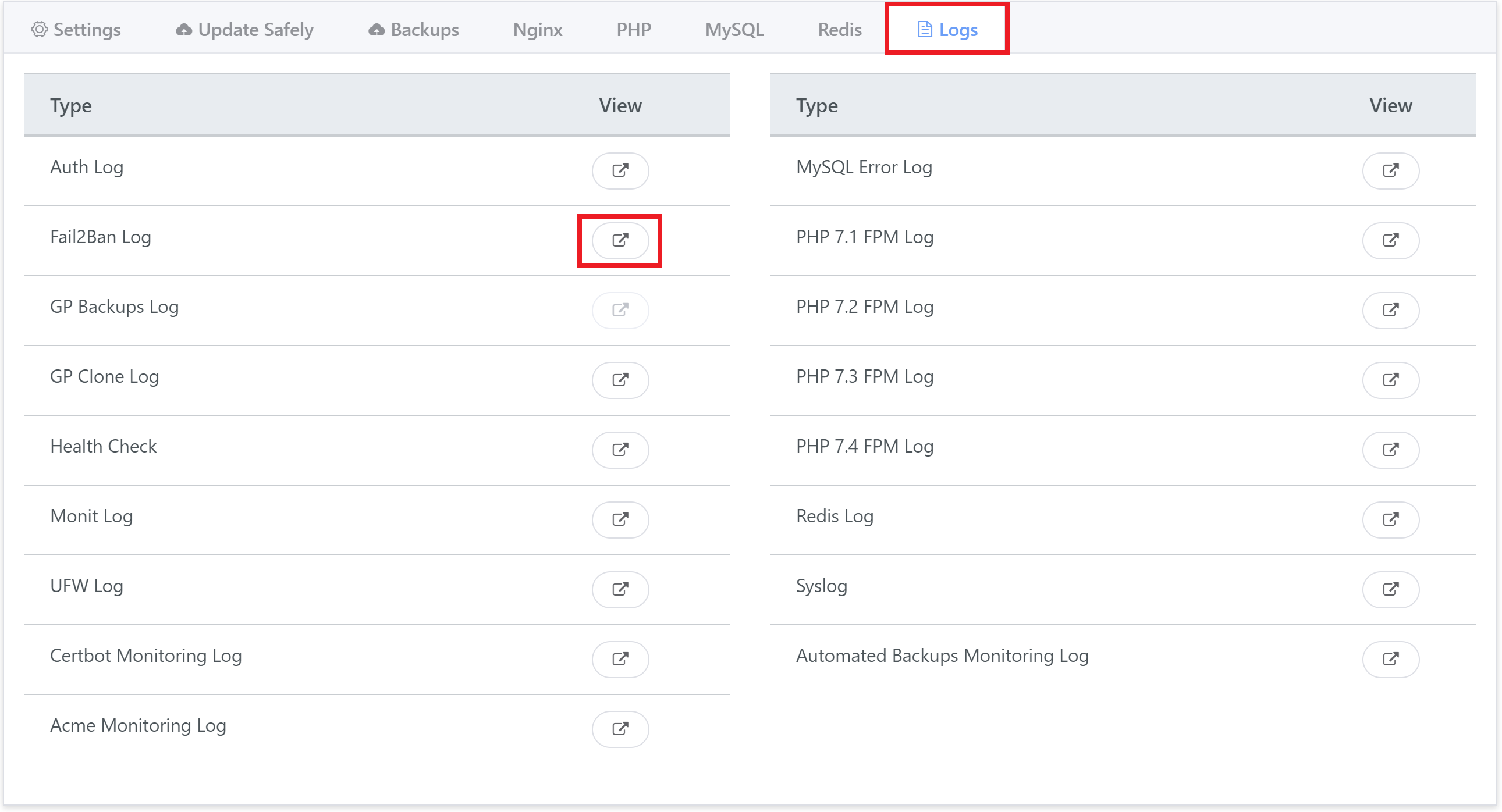Click the Type header in left table
This screenshot has height=812, width=1502.
[x=71, y=106]
